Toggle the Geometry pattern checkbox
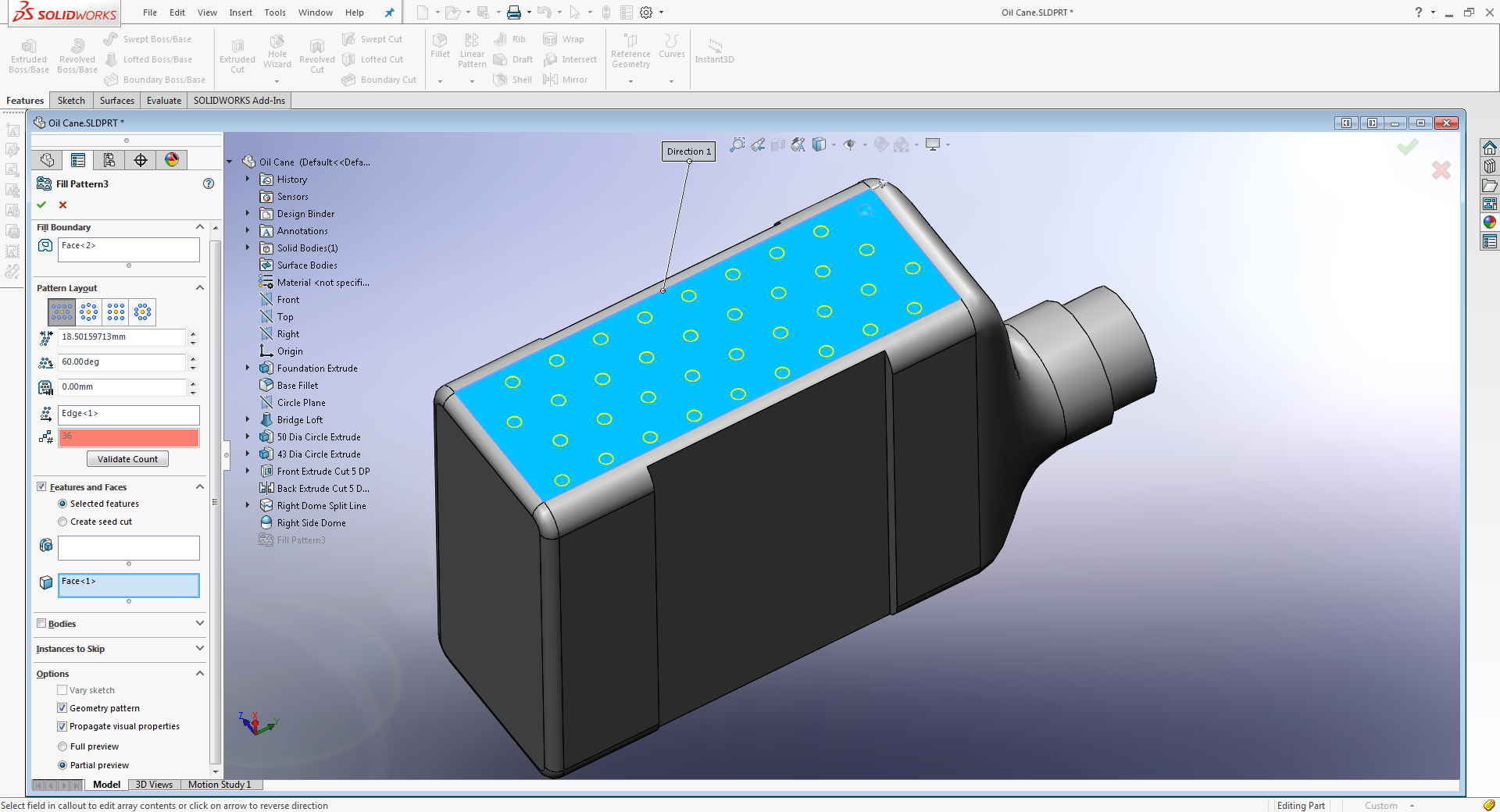Image resolution: width=1500 pixels, height=812 pixels. pos(62,708)
